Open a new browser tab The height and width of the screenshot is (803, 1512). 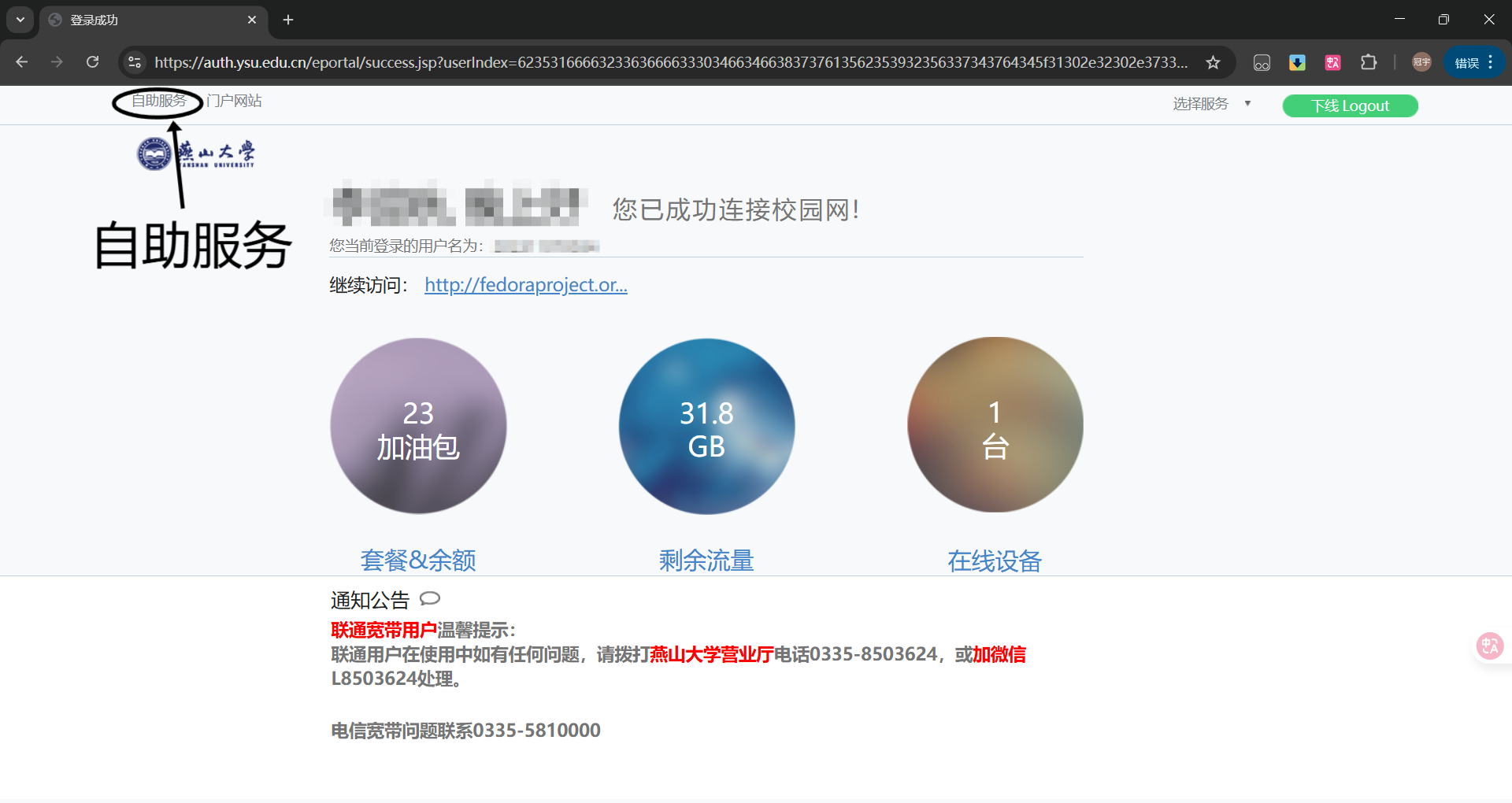pos(288,20)
